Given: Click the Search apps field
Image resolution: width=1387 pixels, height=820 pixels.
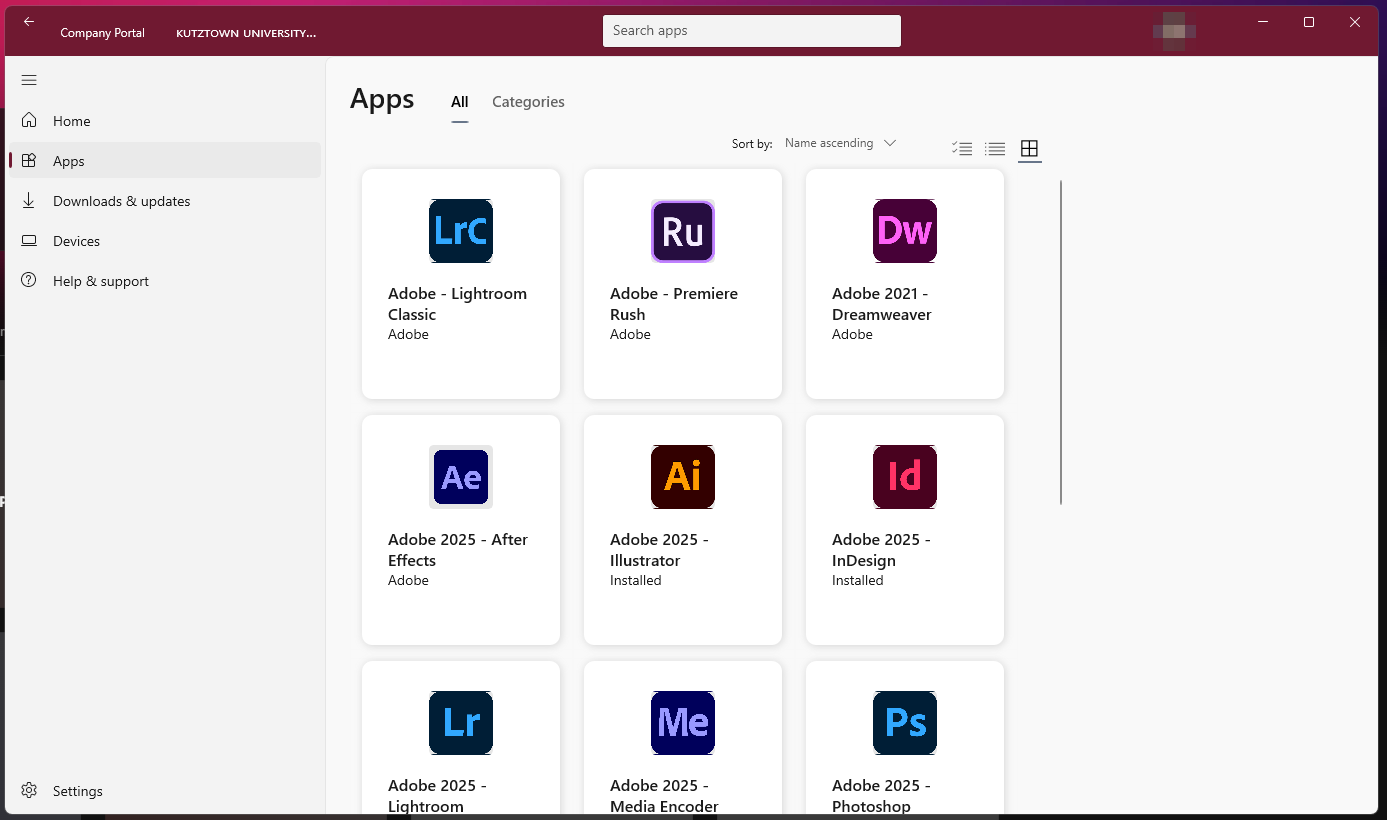Looking at the screenshot, I should (x=752, y=31).
